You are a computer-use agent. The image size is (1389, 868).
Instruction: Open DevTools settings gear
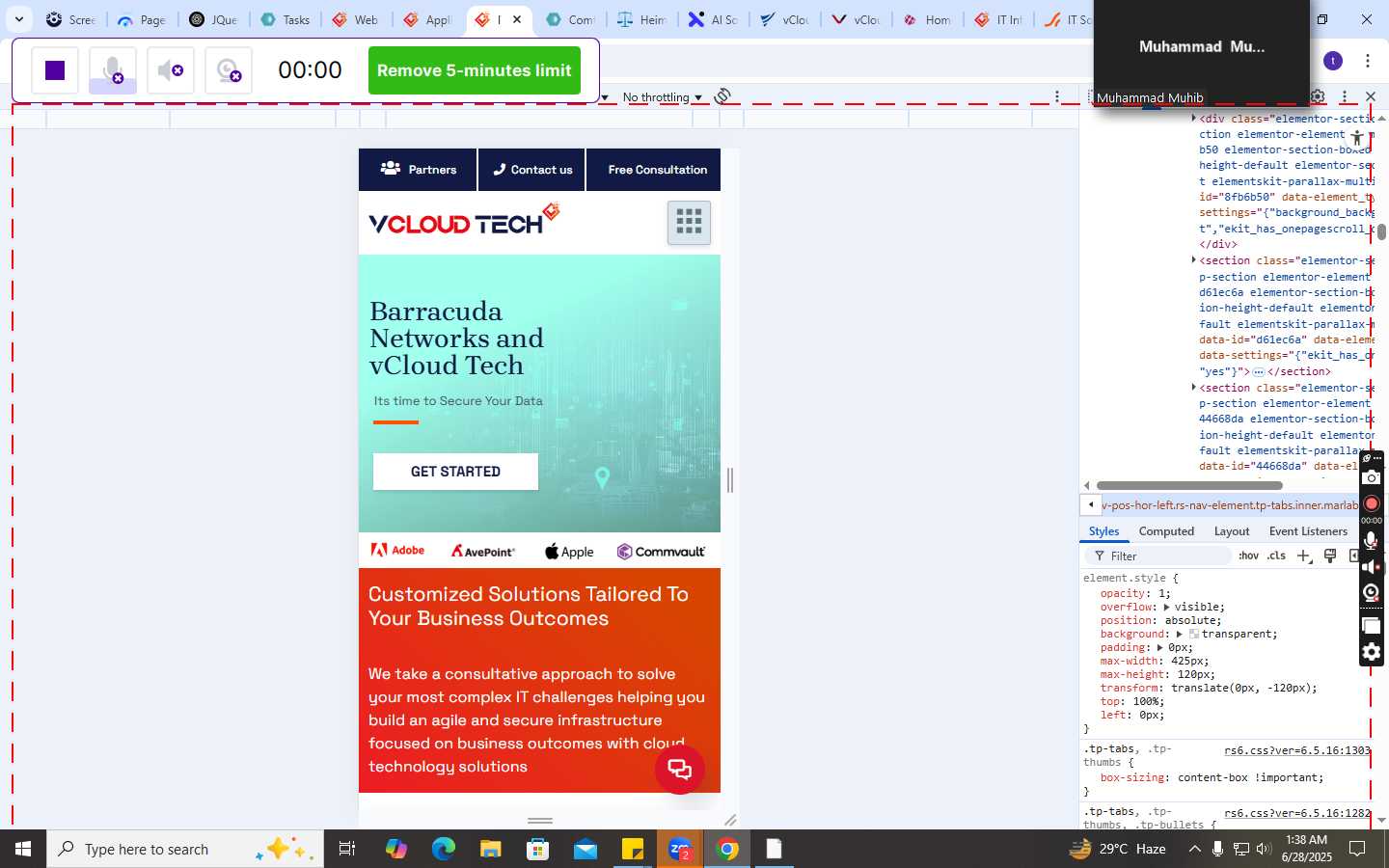(x=1318, y=96)
